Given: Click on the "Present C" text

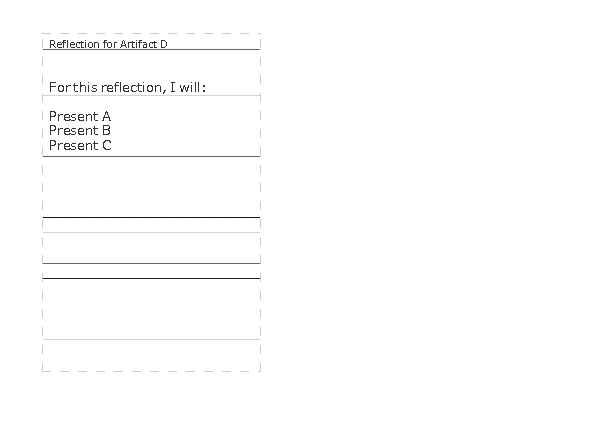Looking at the screenshot, I should point(80,145).
